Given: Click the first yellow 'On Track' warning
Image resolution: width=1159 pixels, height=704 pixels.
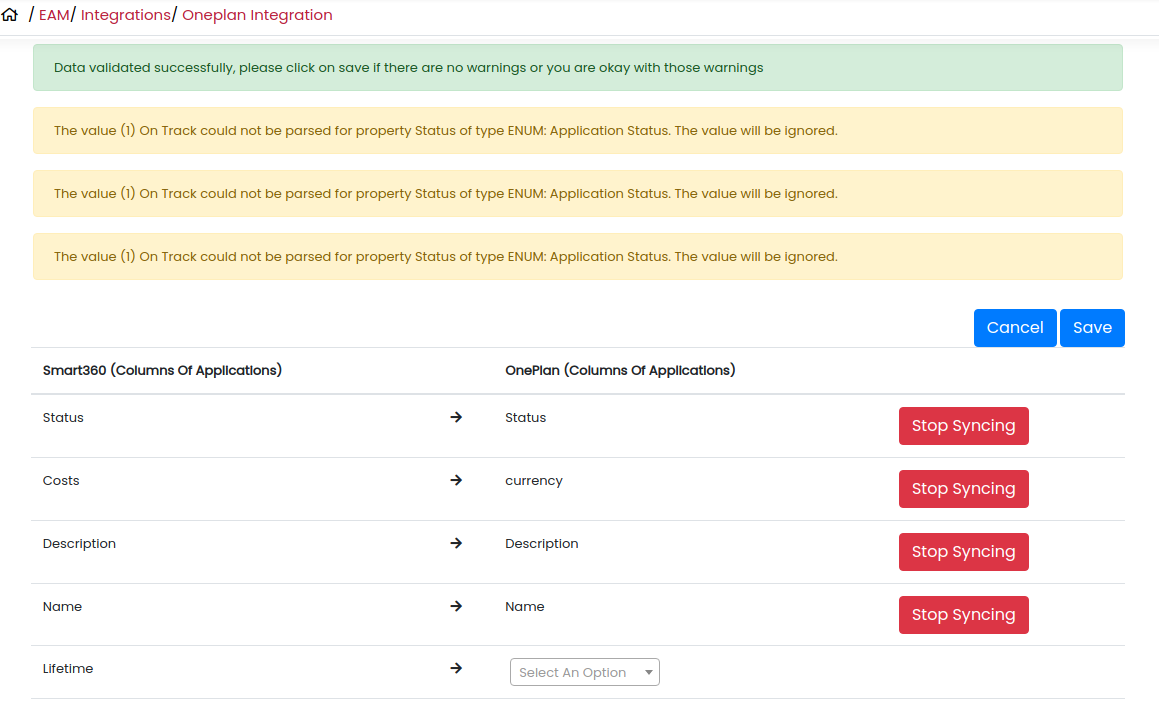Looking at the screenshot, I should 577,130.
